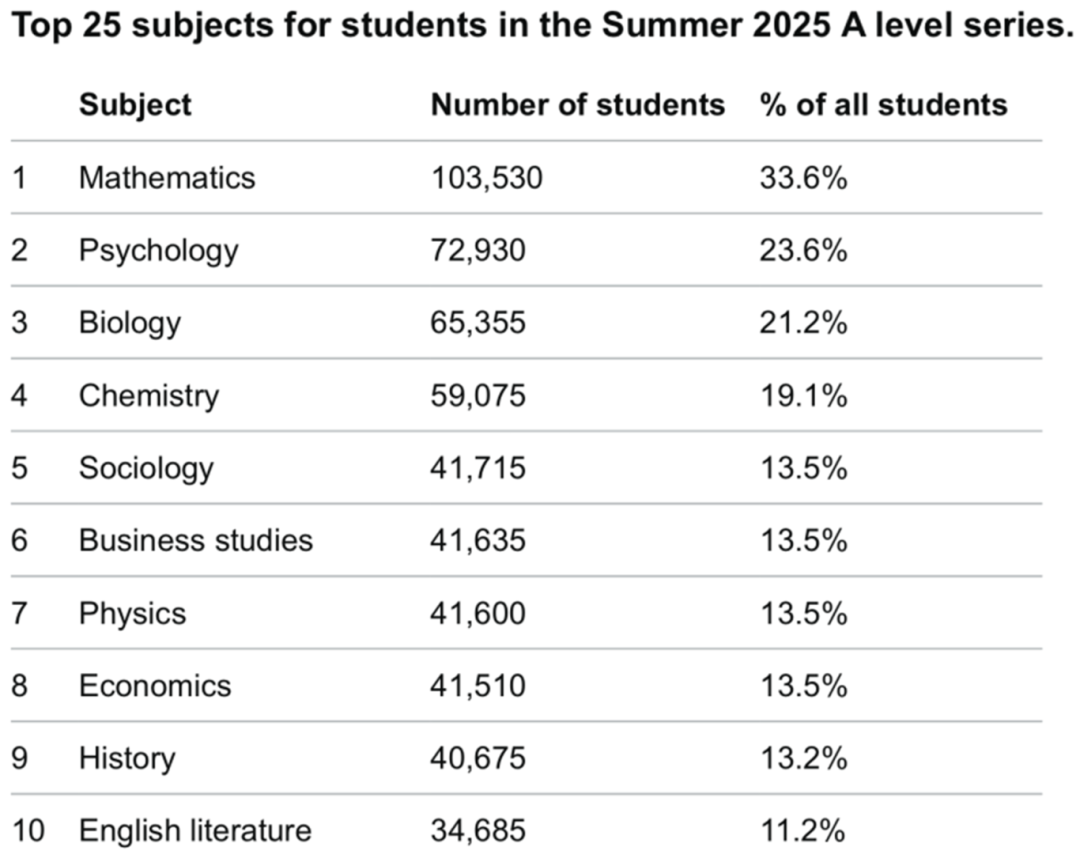Select the 11.2% percentage cell

(x=803, y=830)
